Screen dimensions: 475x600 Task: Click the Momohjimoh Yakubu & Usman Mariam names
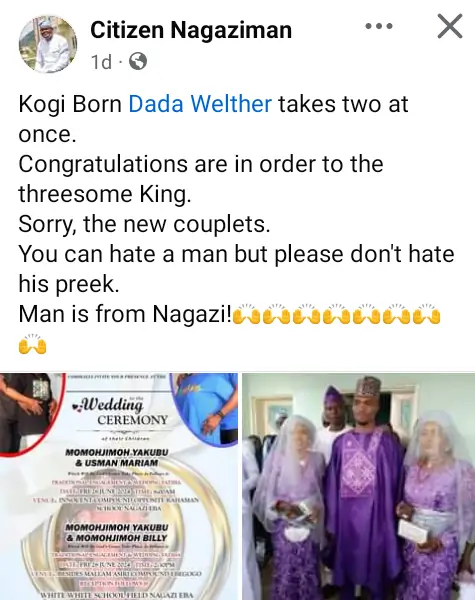(x=117, y=457)
